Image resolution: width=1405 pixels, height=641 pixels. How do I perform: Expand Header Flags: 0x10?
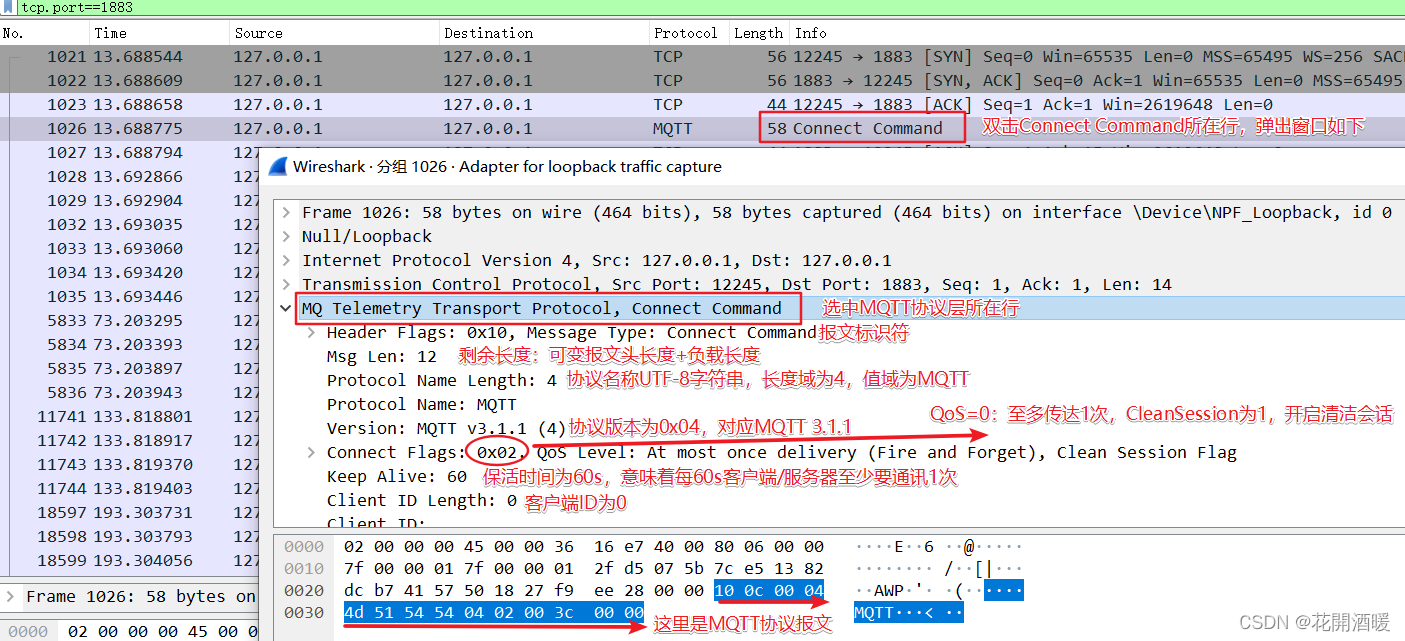[309, 332]
